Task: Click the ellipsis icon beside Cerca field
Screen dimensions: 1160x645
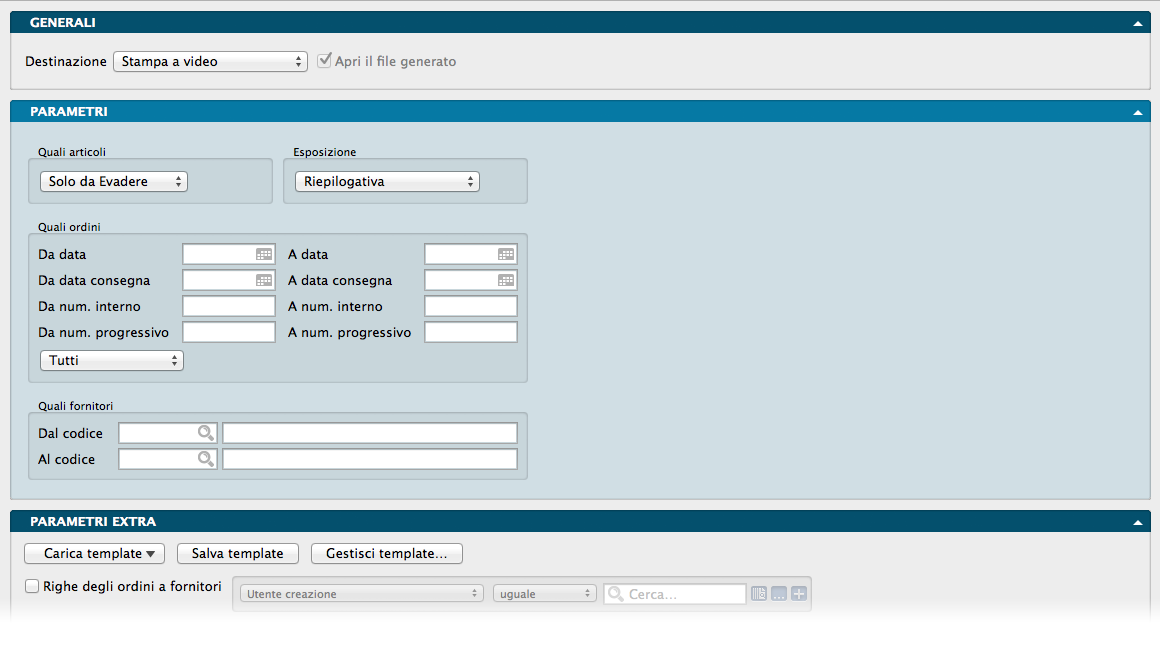Action: 779,594
